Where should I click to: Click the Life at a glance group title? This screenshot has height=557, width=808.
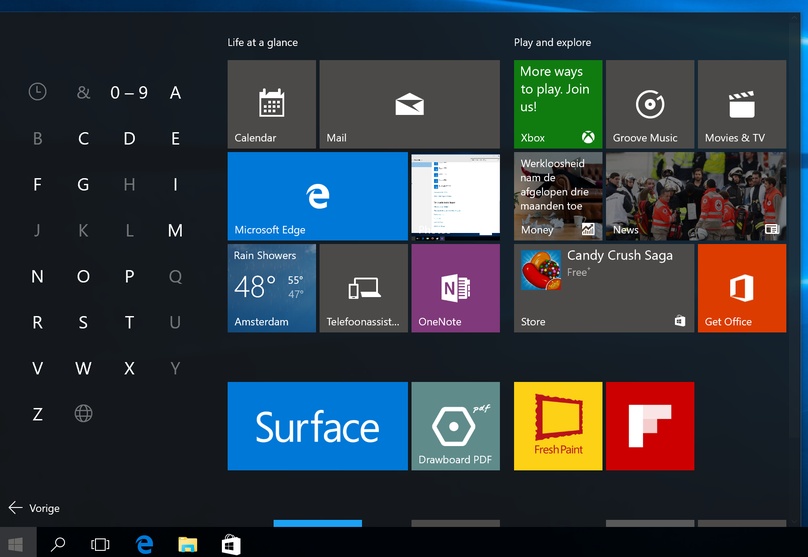(263, 42)
